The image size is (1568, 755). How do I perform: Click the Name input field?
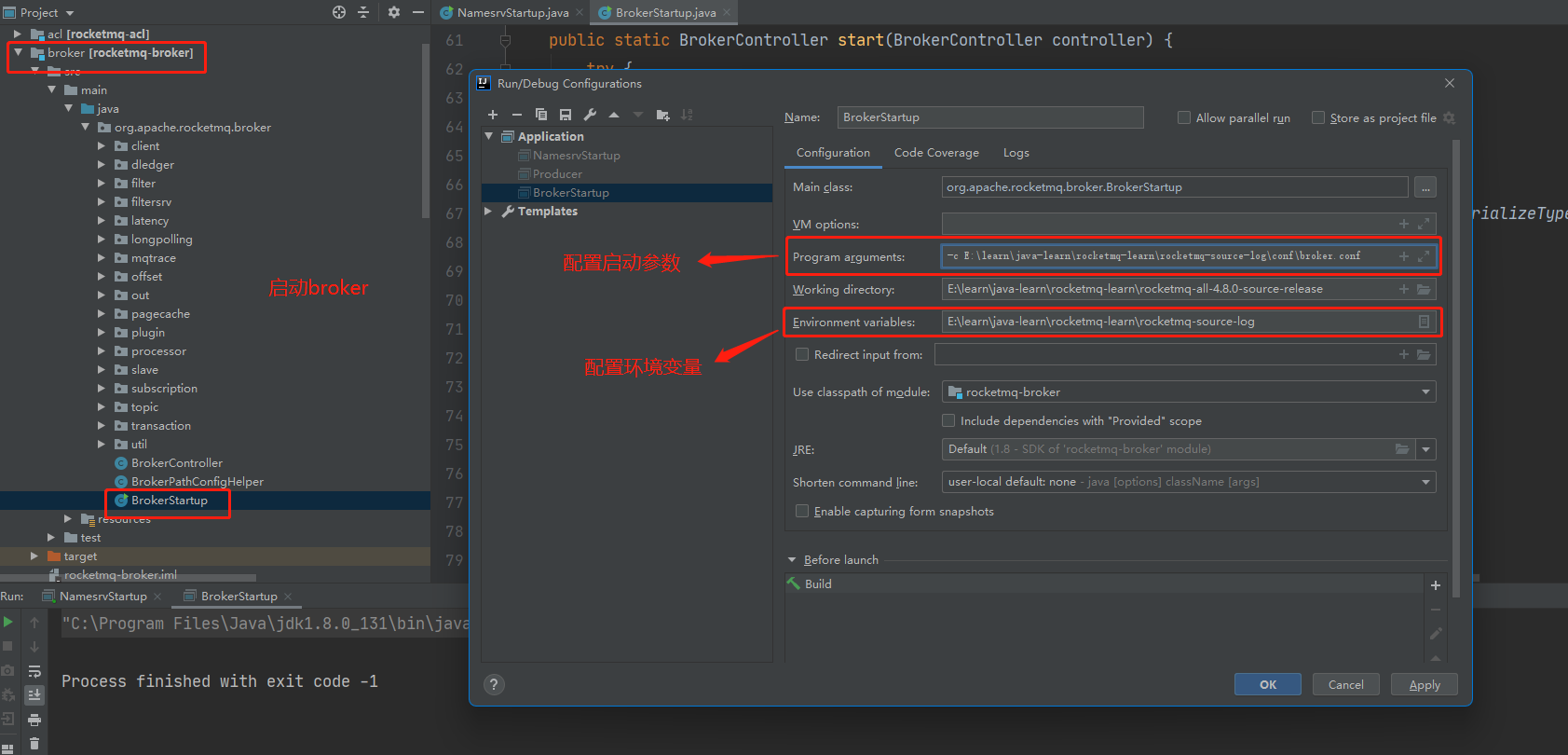[990, 117]
